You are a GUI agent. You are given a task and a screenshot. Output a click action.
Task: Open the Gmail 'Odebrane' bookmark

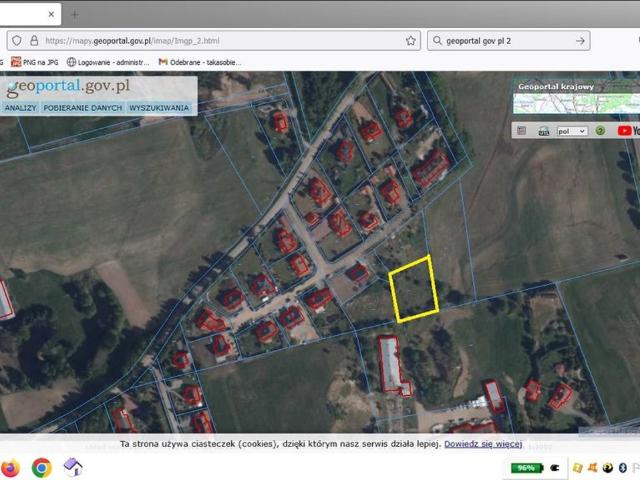coord(200,62)
